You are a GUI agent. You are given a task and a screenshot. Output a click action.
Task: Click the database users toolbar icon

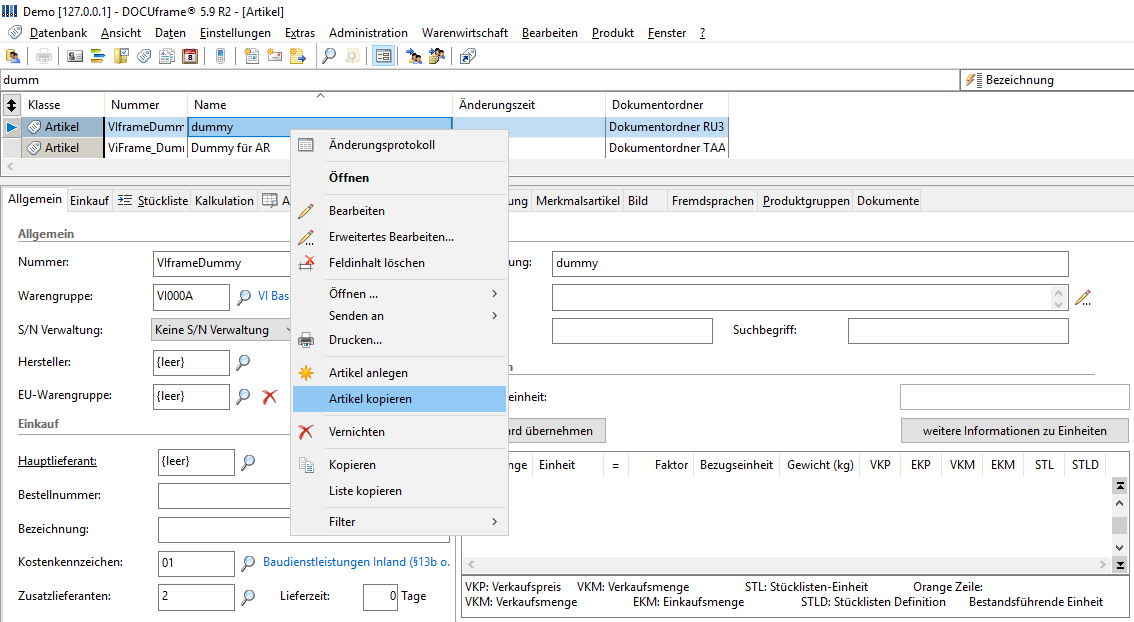13,56
